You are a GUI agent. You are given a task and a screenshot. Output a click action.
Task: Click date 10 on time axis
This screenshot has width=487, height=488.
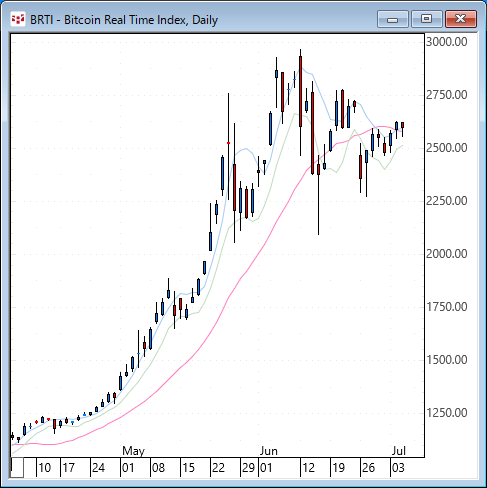(x=45, y=468)
